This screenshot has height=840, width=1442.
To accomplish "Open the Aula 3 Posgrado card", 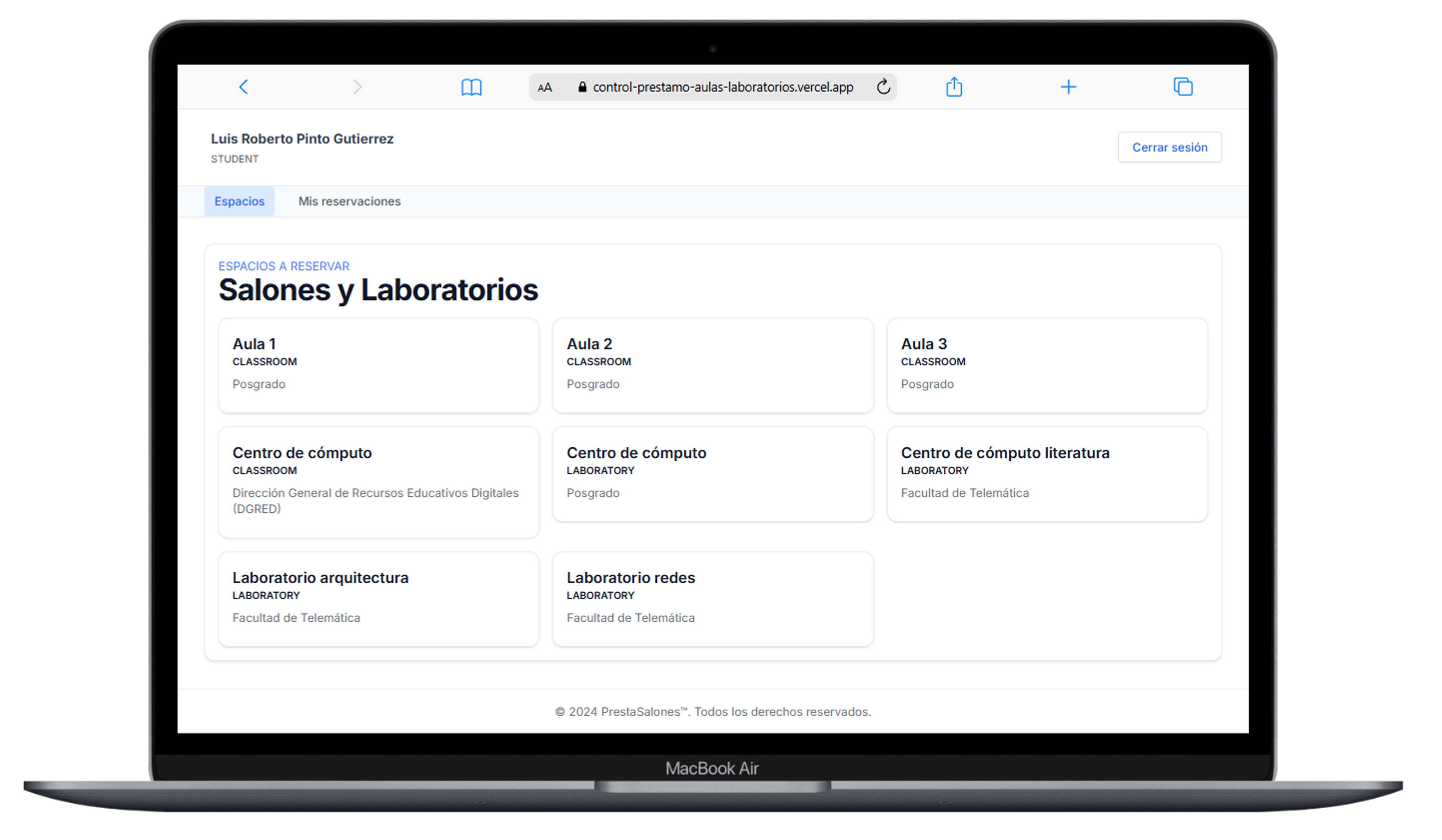I will point(1047,366).
